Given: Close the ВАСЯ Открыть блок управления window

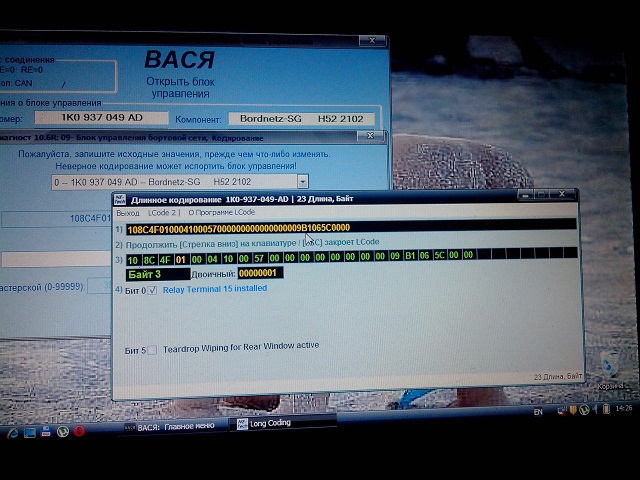Looking at the screenshot, I should point(372,40).
